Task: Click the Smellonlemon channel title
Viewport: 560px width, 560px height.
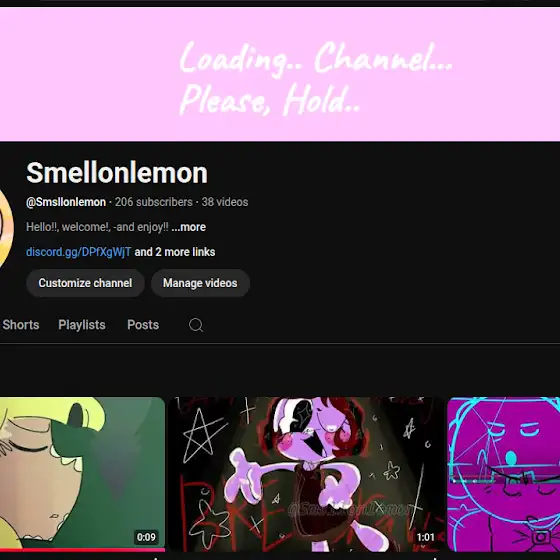Action: click(117, 173)
